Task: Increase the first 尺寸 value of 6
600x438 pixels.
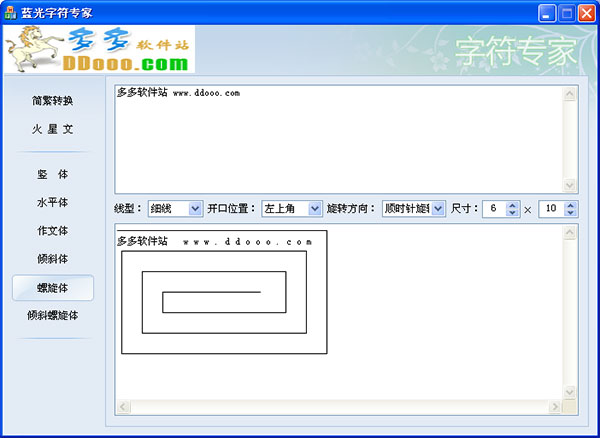Action: [x=512, y=205]
